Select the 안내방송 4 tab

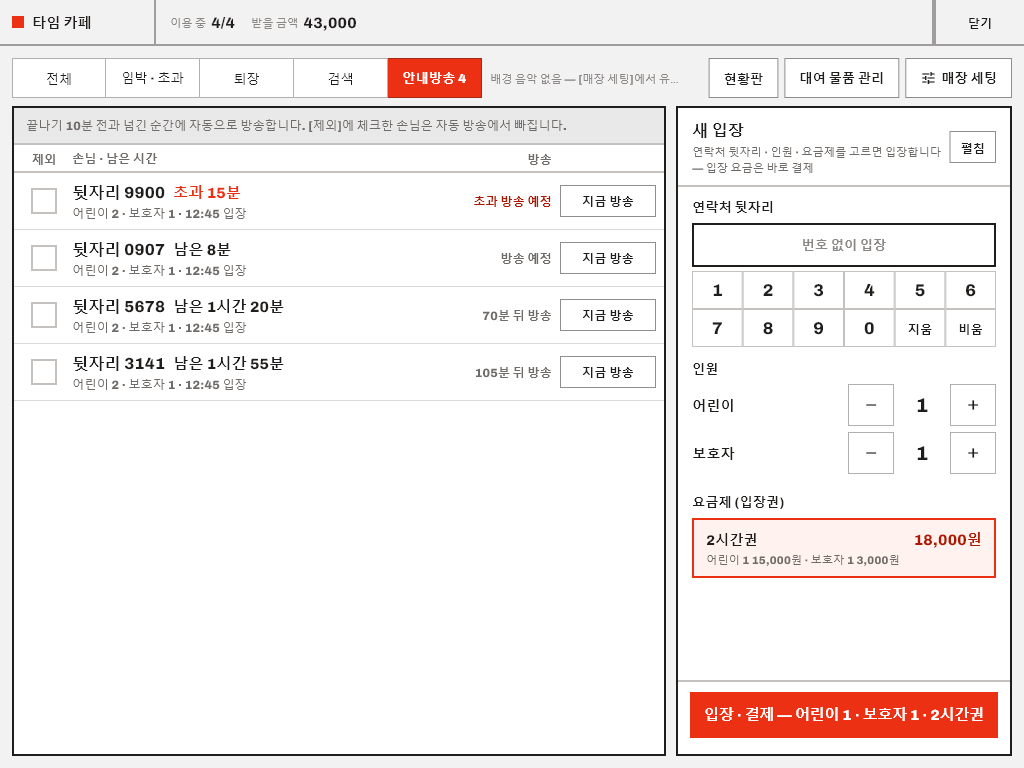tap(435, 78)
